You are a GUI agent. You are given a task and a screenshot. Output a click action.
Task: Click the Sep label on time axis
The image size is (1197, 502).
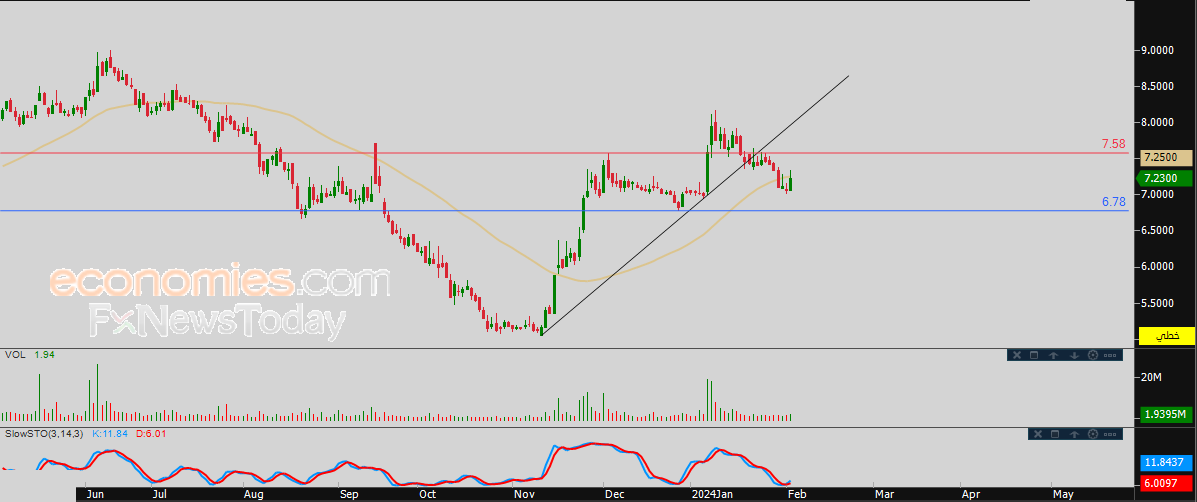(x=349, y=494)
